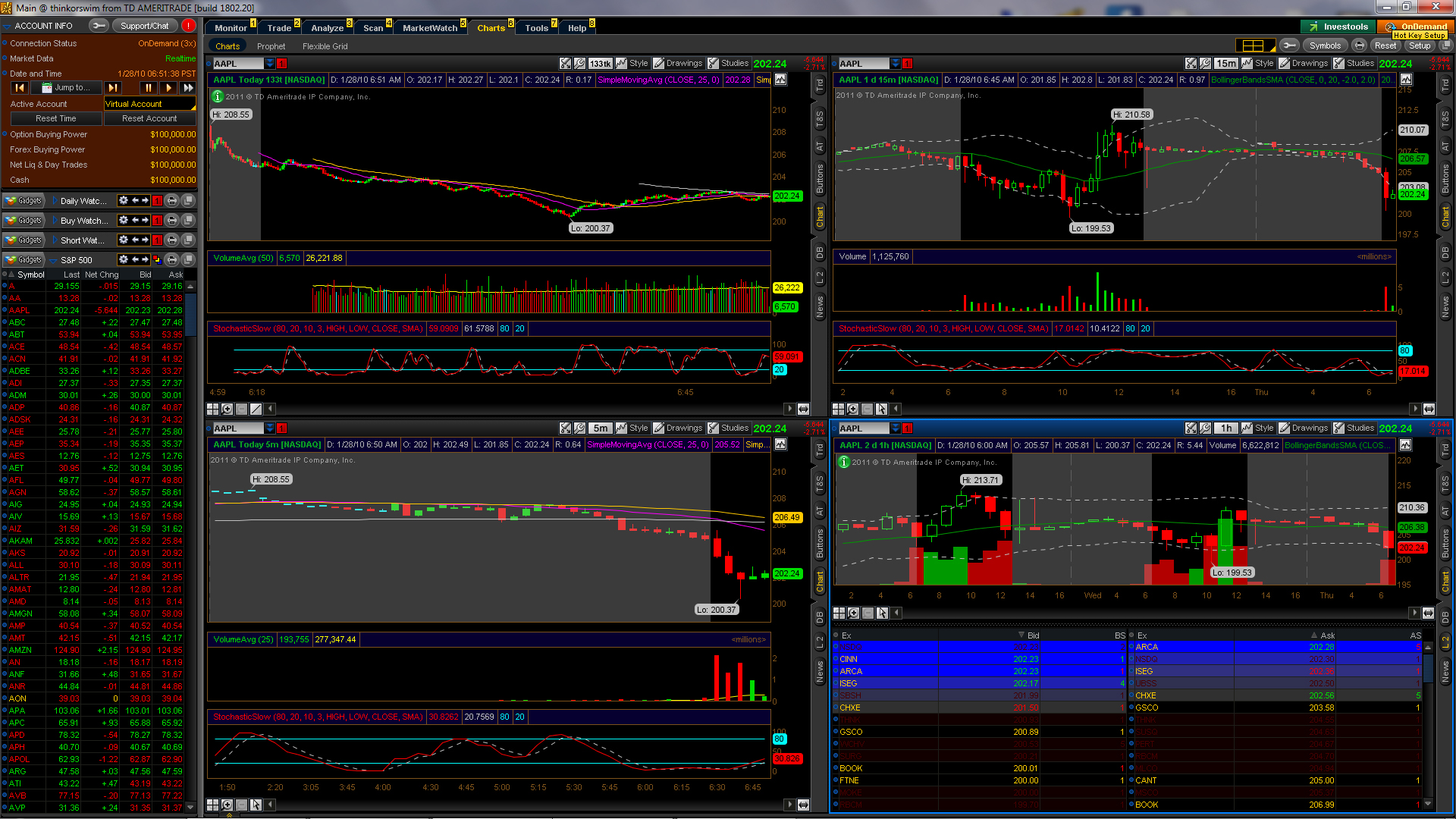Pause the OnDemand playback

pyautogui.click(x=149, y=88)
